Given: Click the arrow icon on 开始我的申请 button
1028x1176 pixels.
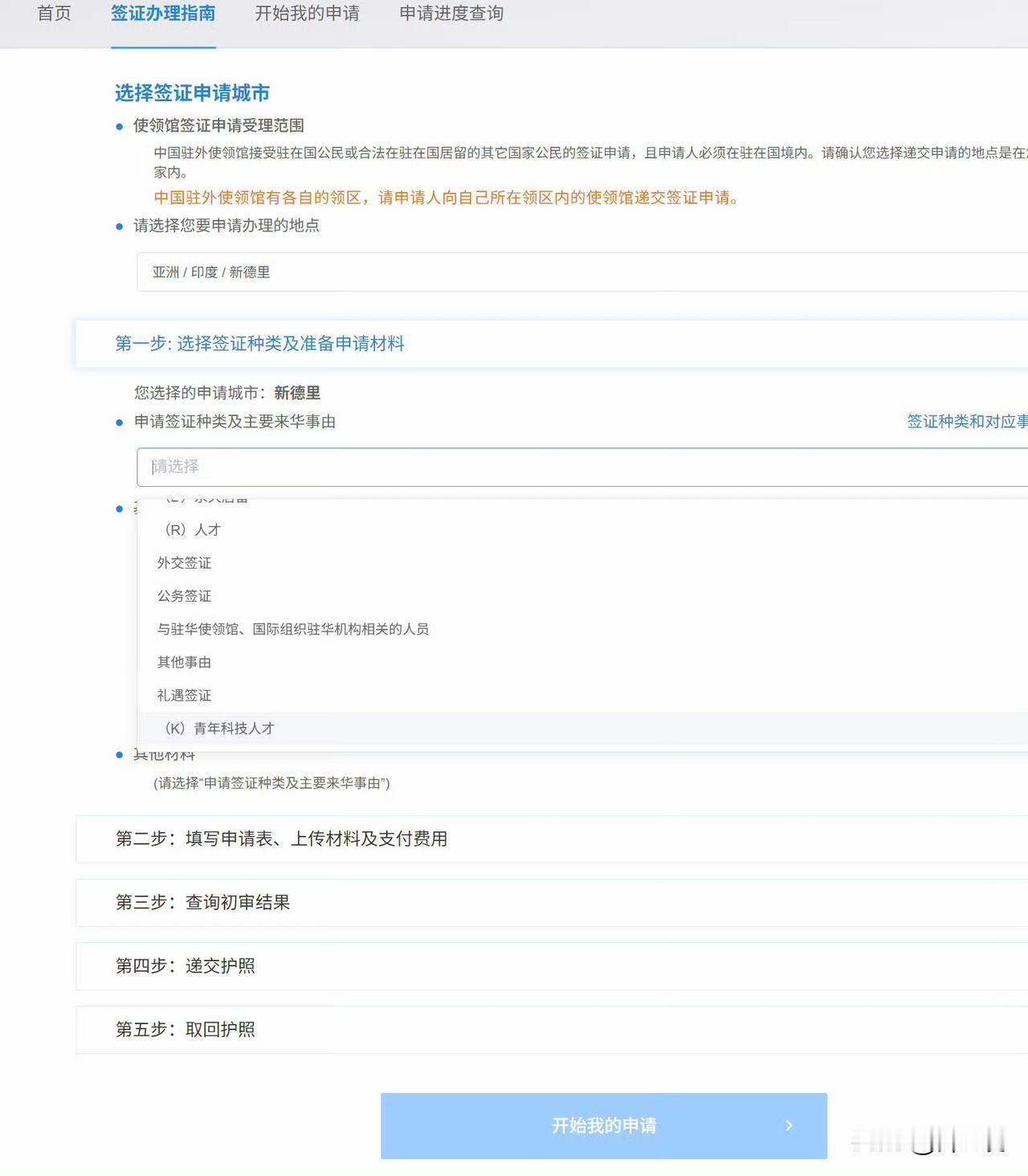Looking at the screenshot, I should click(789, 1125).
